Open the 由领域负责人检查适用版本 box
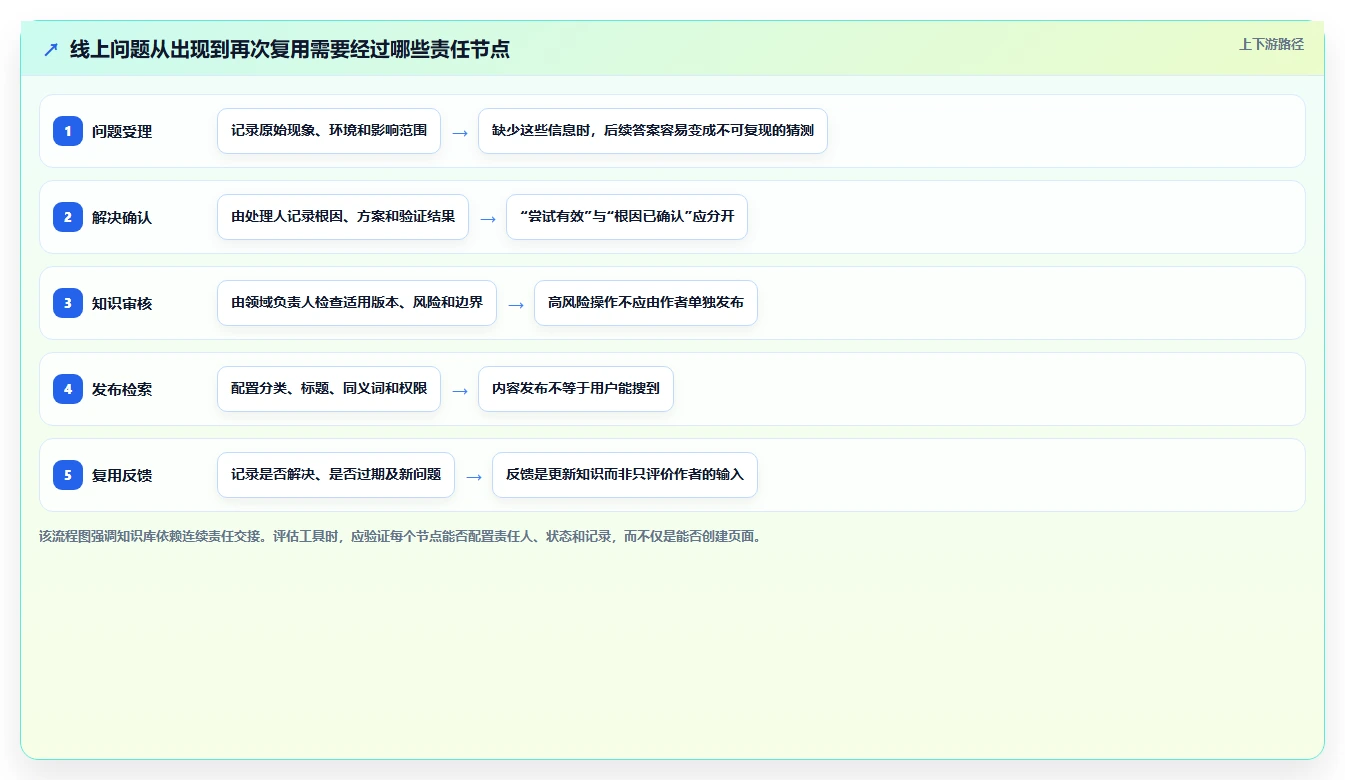 click(357, 303)
